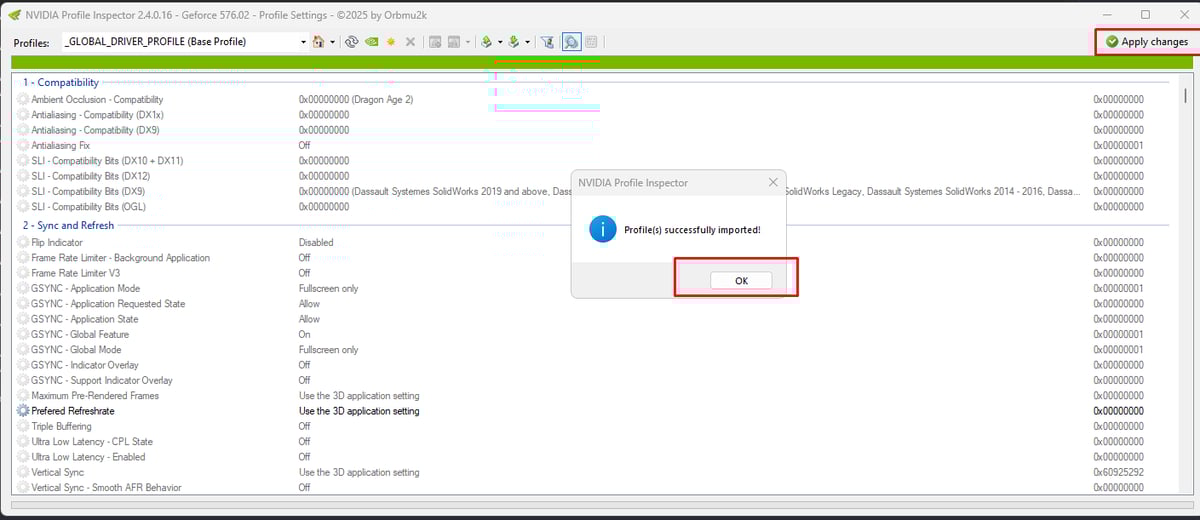
Task: Collapse the 1 - Compatibility section header
Action: [61, 82]
